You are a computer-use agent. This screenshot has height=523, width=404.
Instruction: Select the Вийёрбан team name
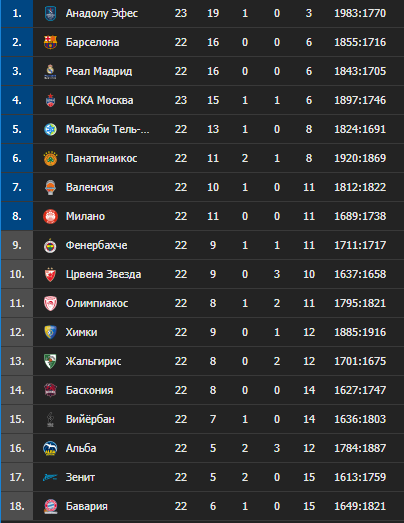pyautogui.click(x=90, y=419)
